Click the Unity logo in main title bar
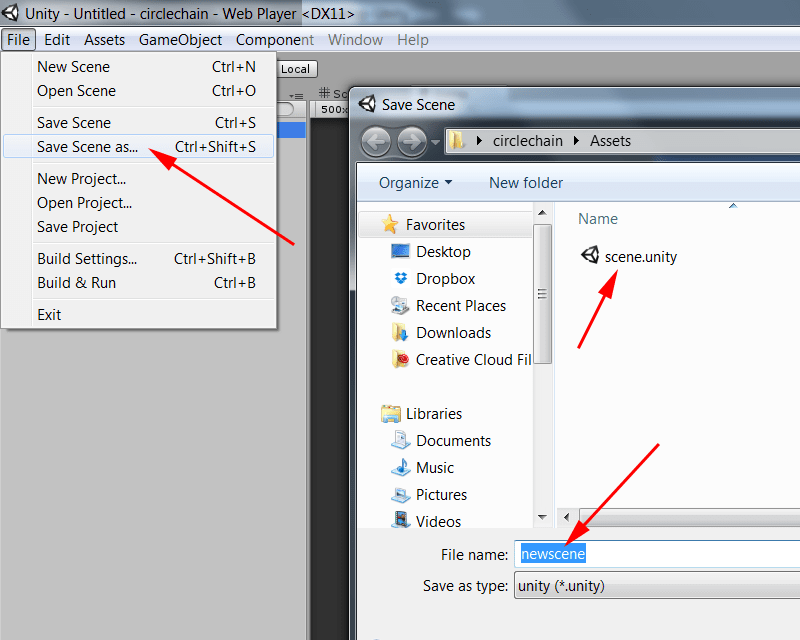Viewport: 800px width, 640px height. (10, 12)
